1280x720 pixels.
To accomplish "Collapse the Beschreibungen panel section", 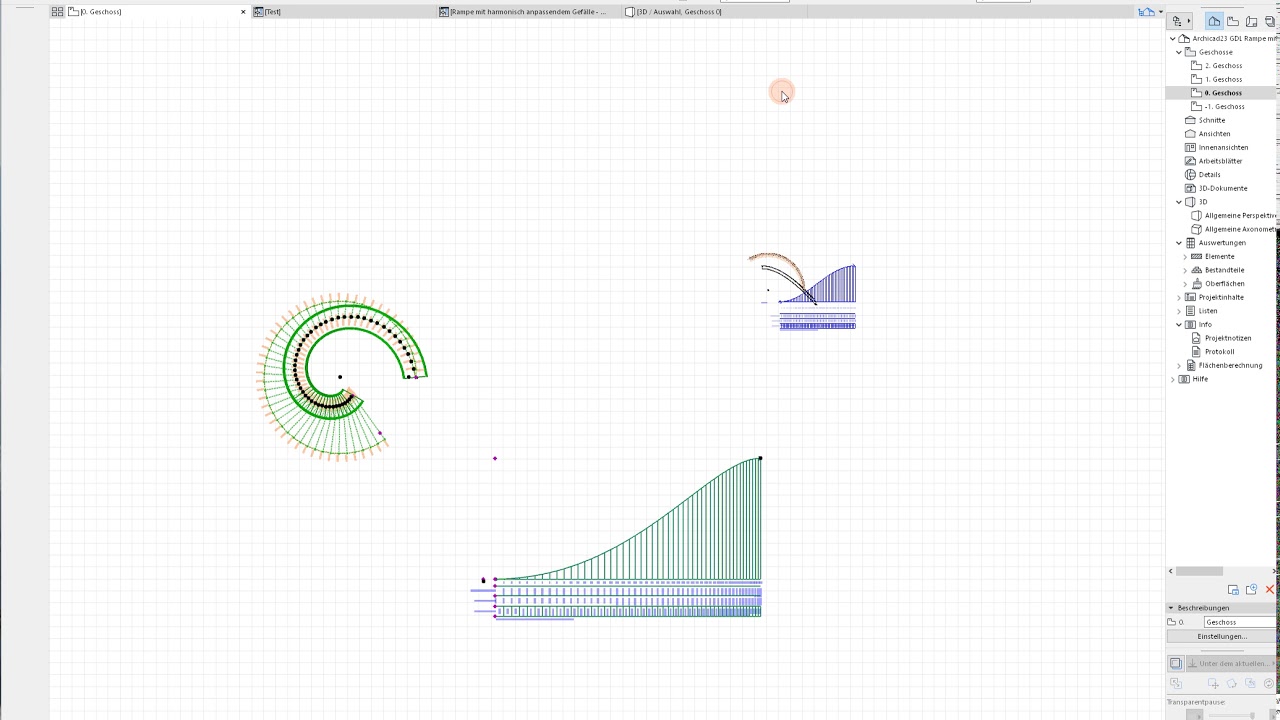I will click(1171, 608).
